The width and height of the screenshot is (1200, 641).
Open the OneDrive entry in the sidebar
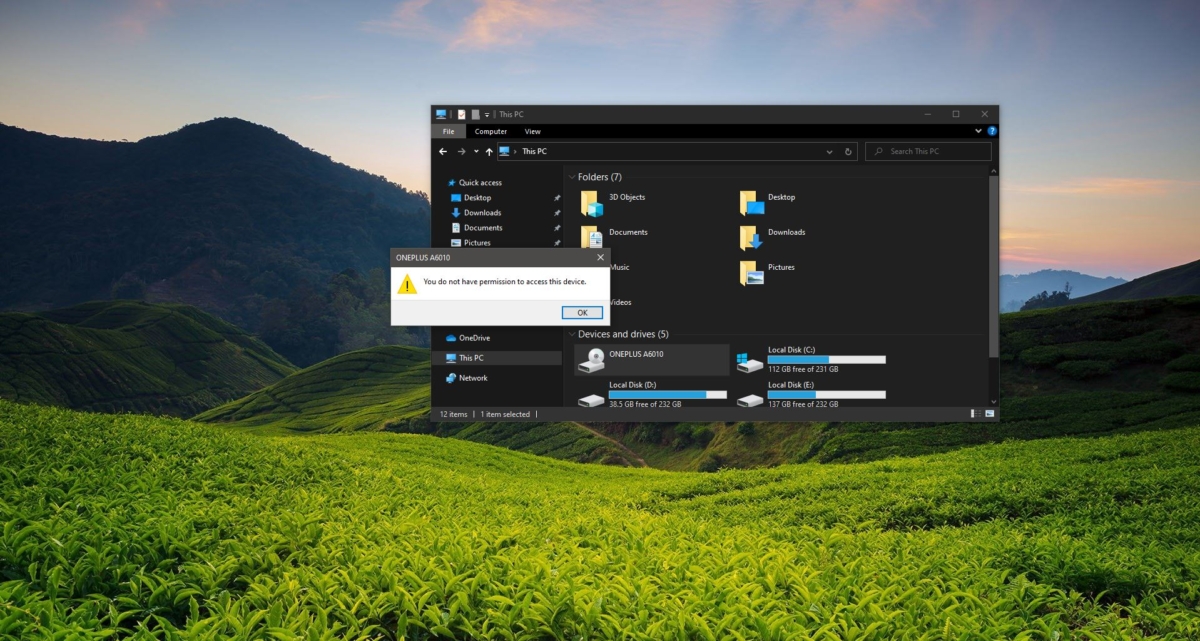coord(475,338)
